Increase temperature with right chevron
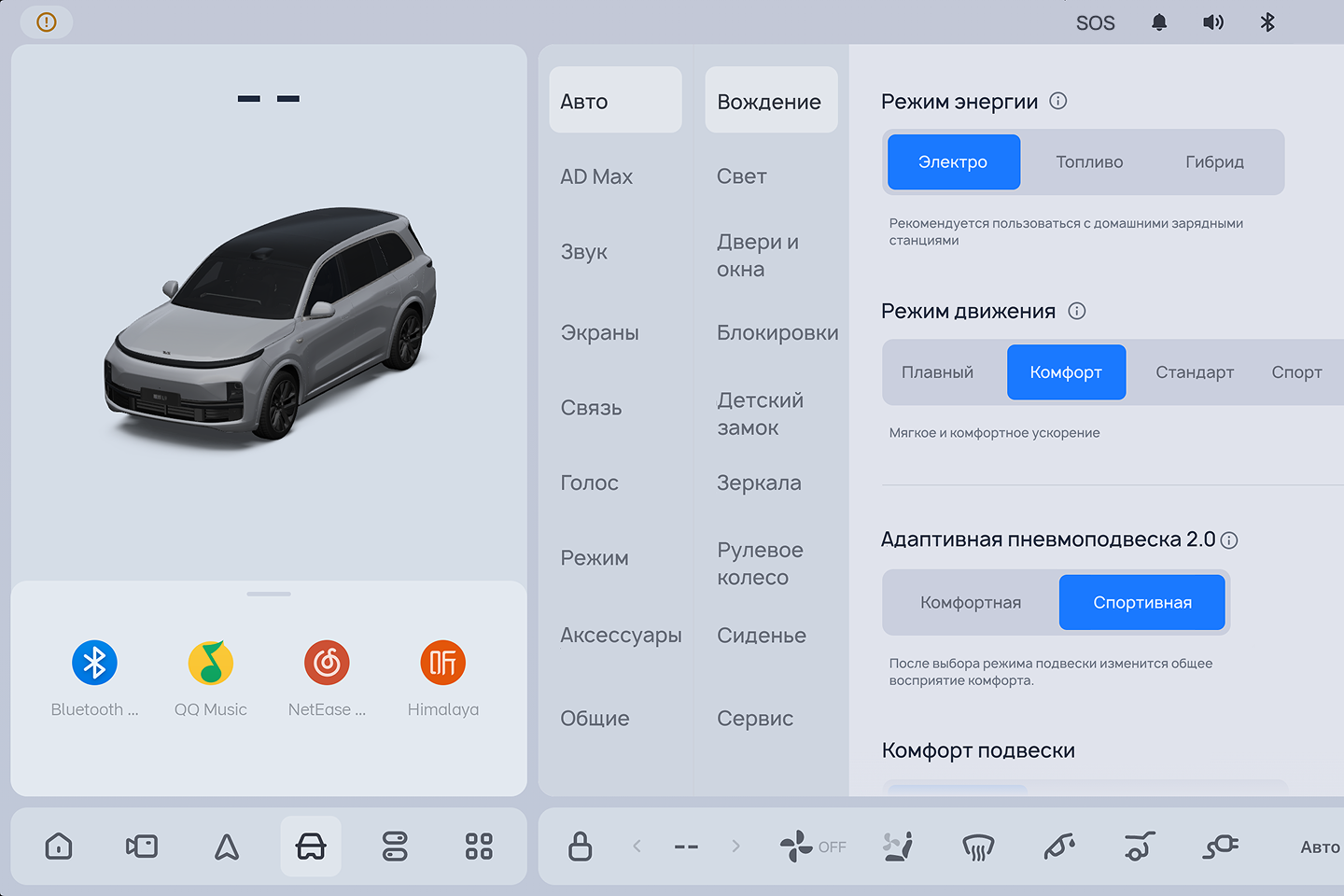 [x=735, y=847]
